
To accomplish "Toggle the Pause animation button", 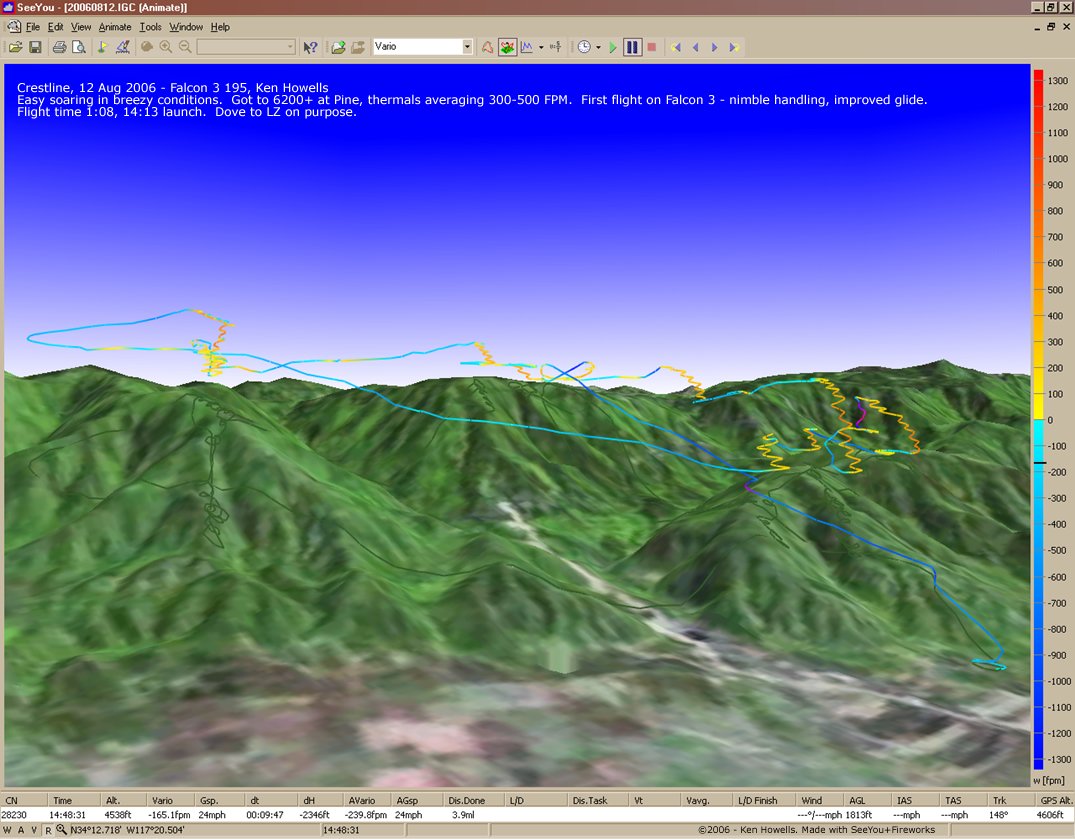I will click(x=632, y=47).
